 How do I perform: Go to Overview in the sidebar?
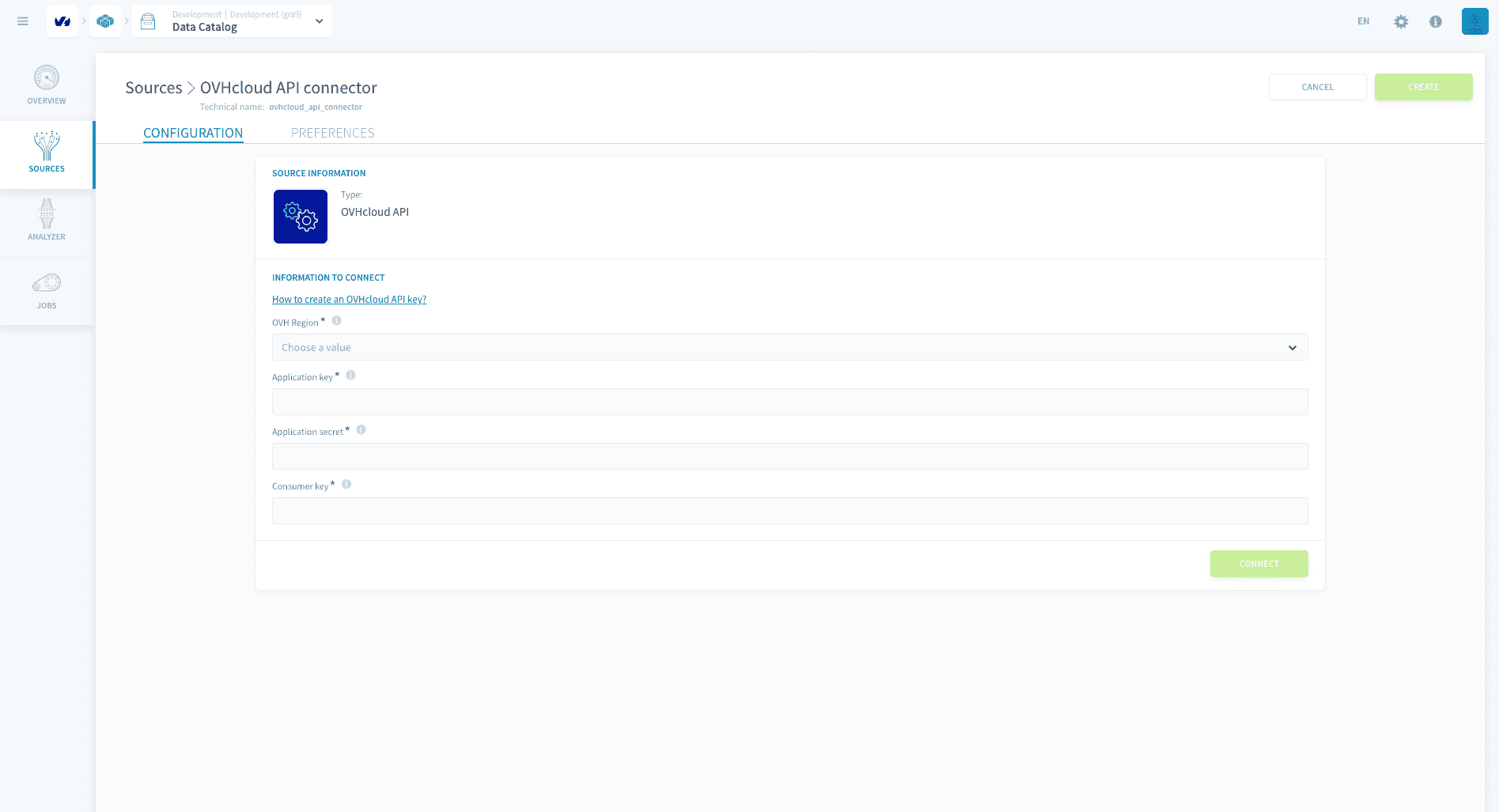point(47,85)
